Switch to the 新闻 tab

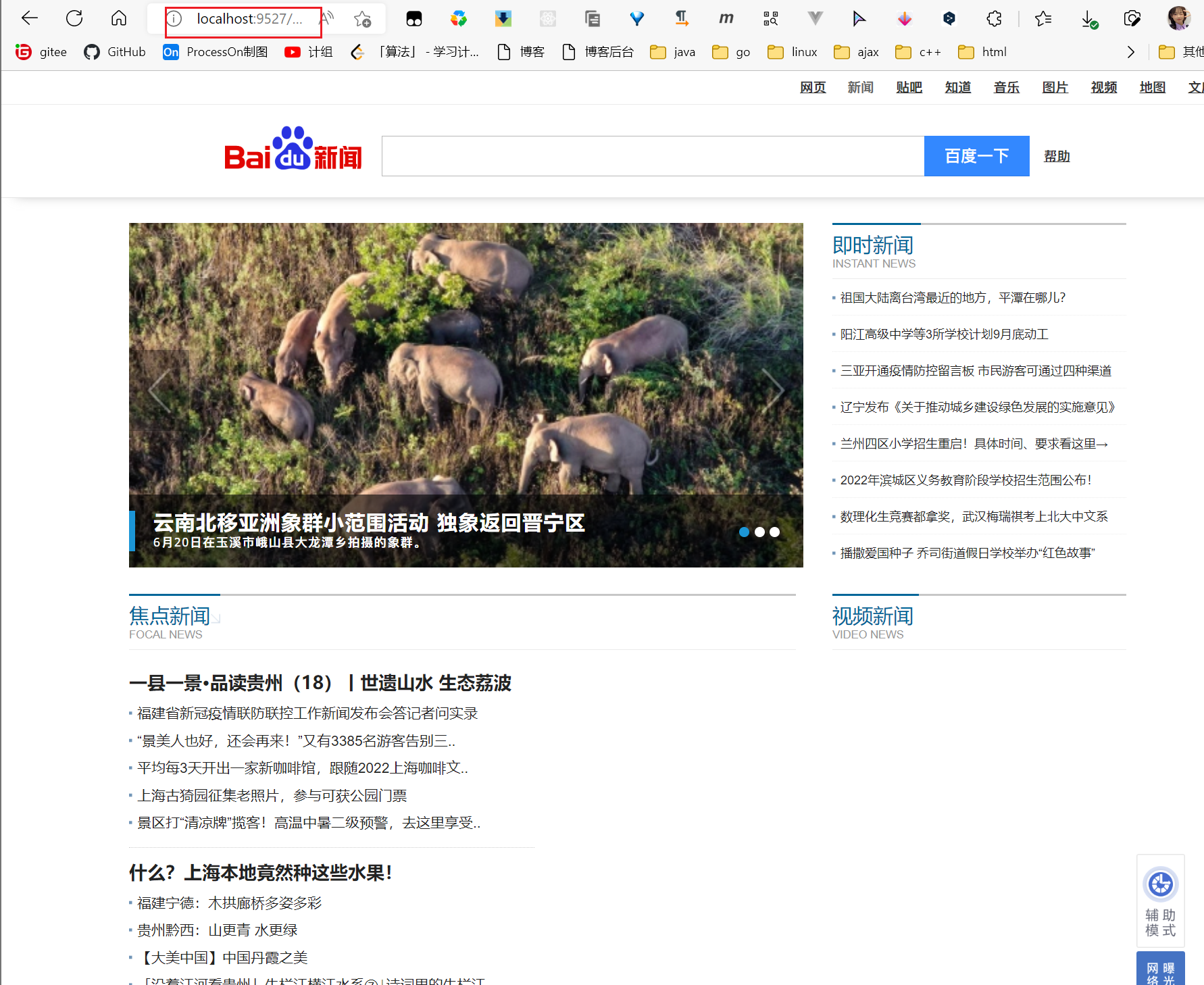861,88
